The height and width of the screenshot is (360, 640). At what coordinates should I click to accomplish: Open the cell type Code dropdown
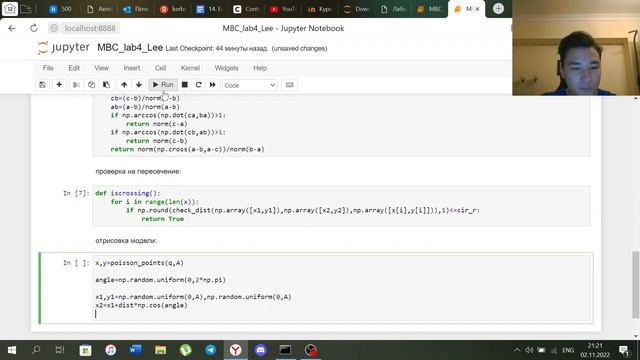tap(250, 85)
